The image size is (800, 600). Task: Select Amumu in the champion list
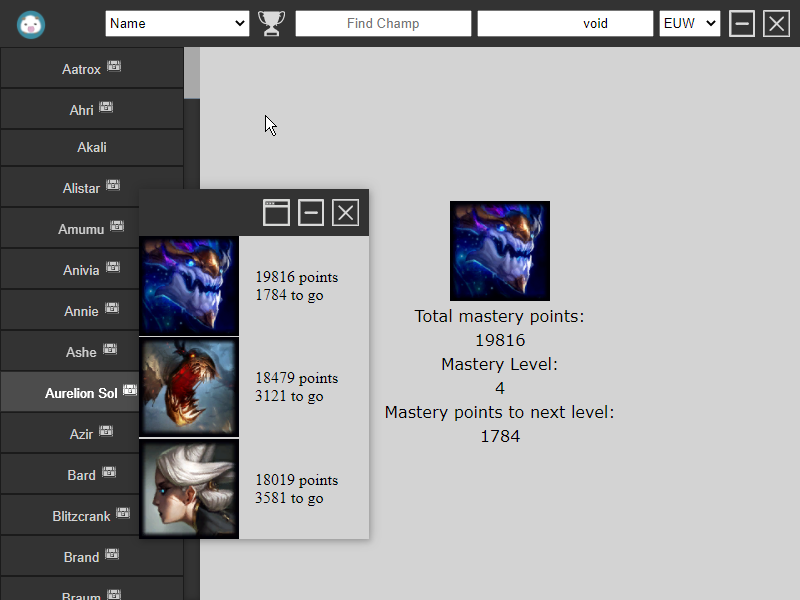(70, 229)
